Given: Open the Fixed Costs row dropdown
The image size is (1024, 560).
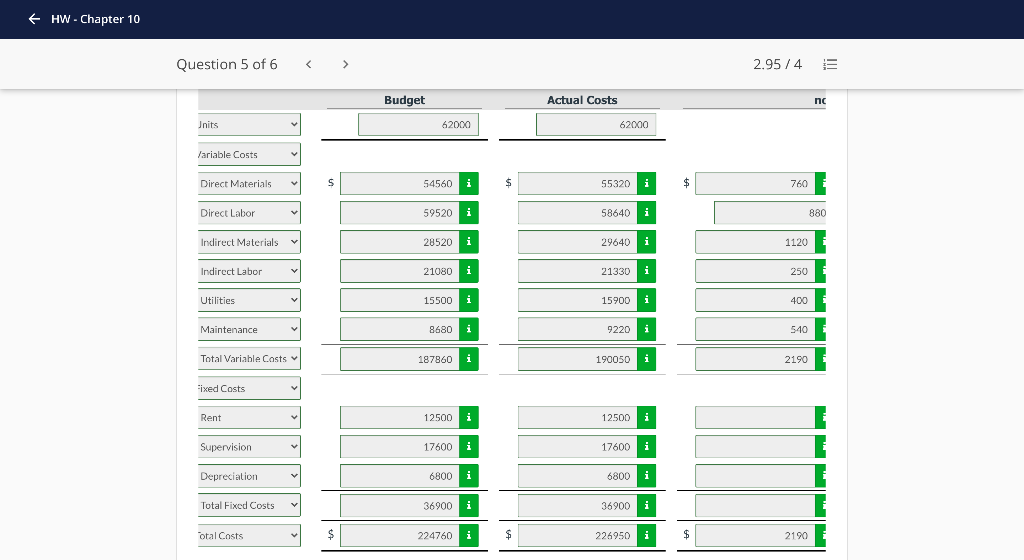Looking at the screenshot, I should point(249,388).
